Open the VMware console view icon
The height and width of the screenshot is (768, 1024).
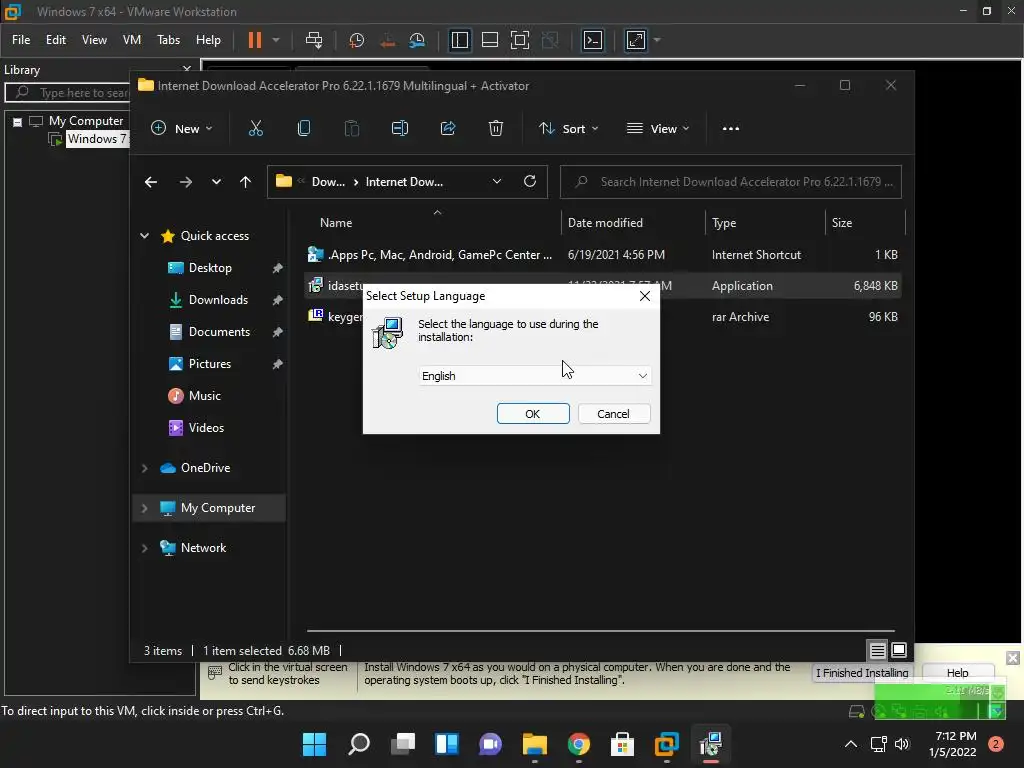(x=593, y=40)
